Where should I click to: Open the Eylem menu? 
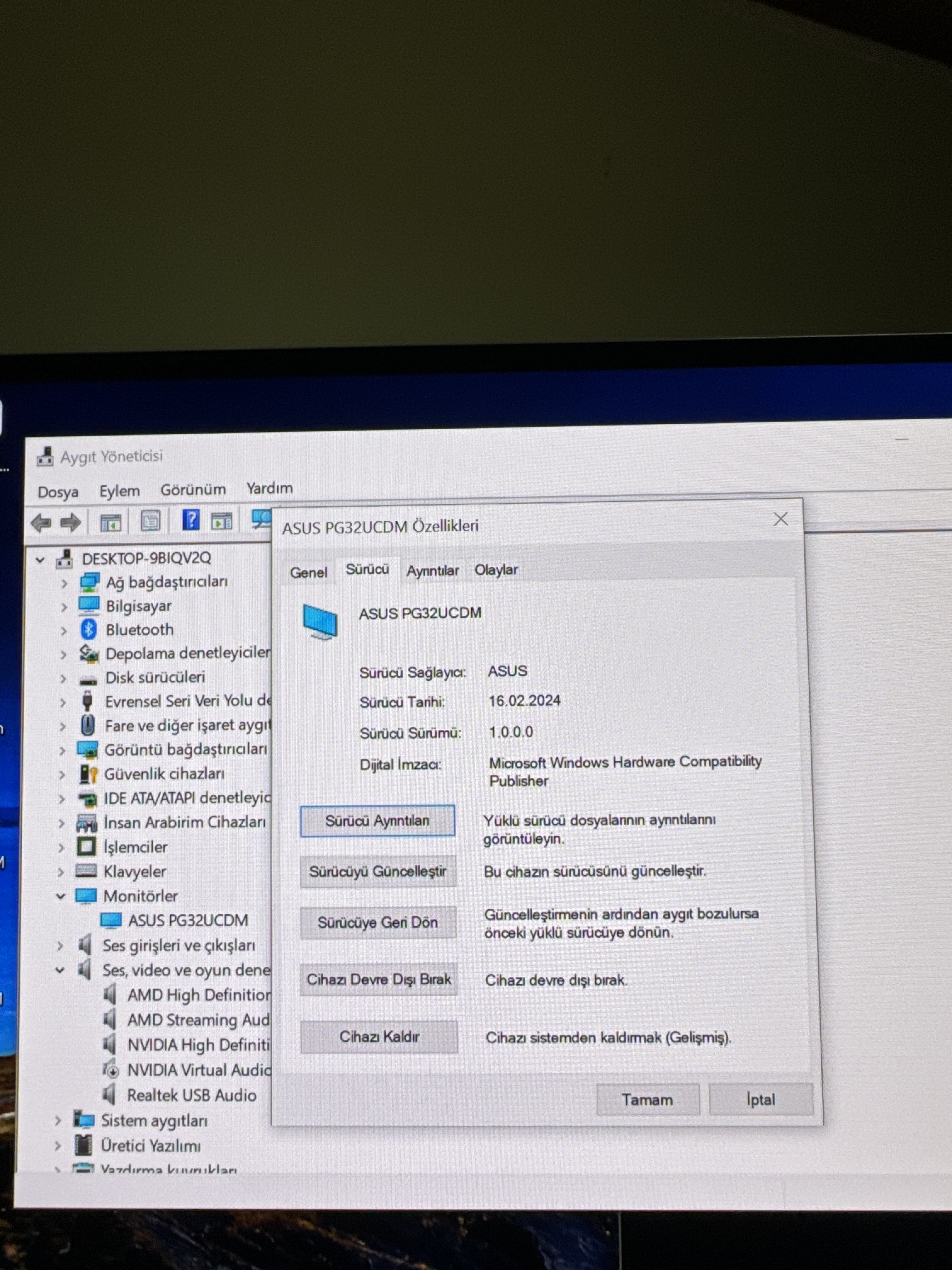[119, 491]
